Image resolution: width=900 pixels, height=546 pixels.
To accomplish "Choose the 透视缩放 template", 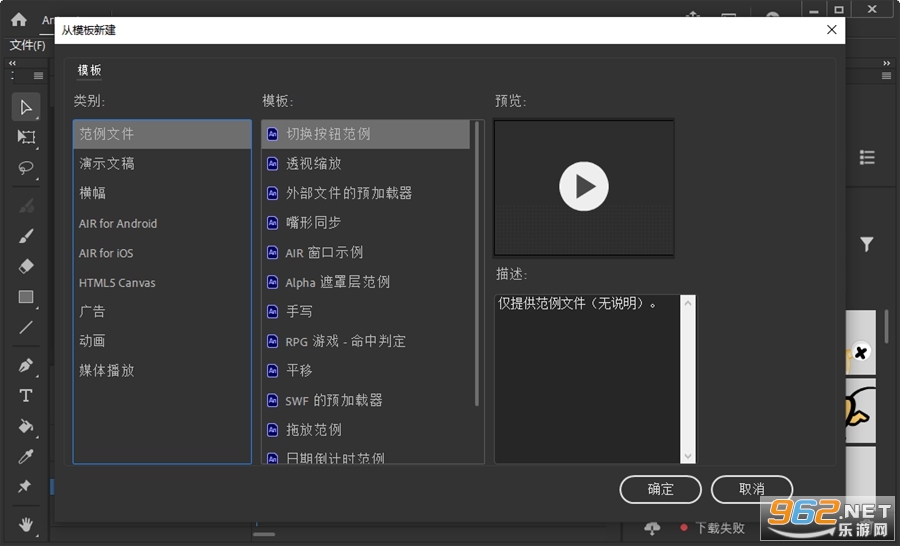I will point(366,164).
